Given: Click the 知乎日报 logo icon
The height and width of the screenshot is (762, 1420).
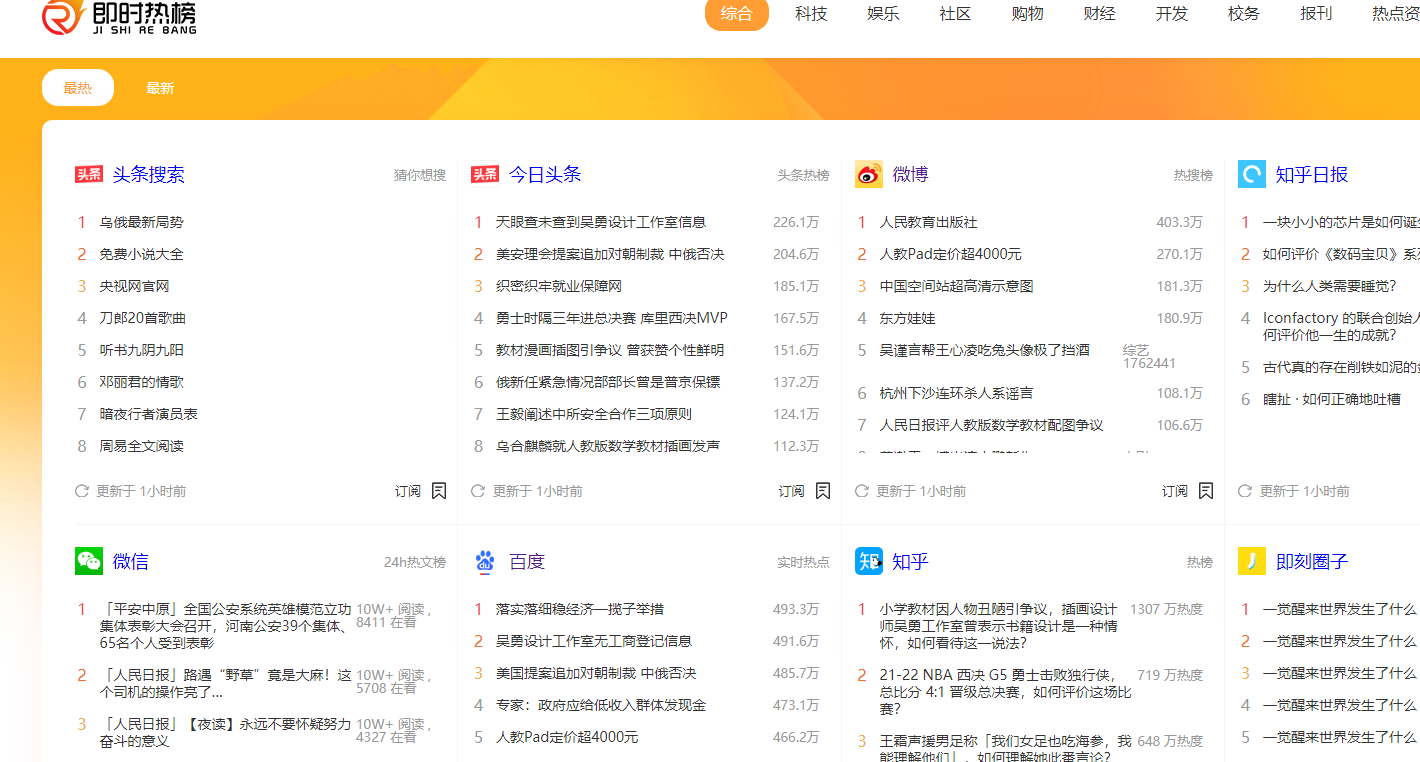Looking at the screenshot, I should tap(1252, 174).
